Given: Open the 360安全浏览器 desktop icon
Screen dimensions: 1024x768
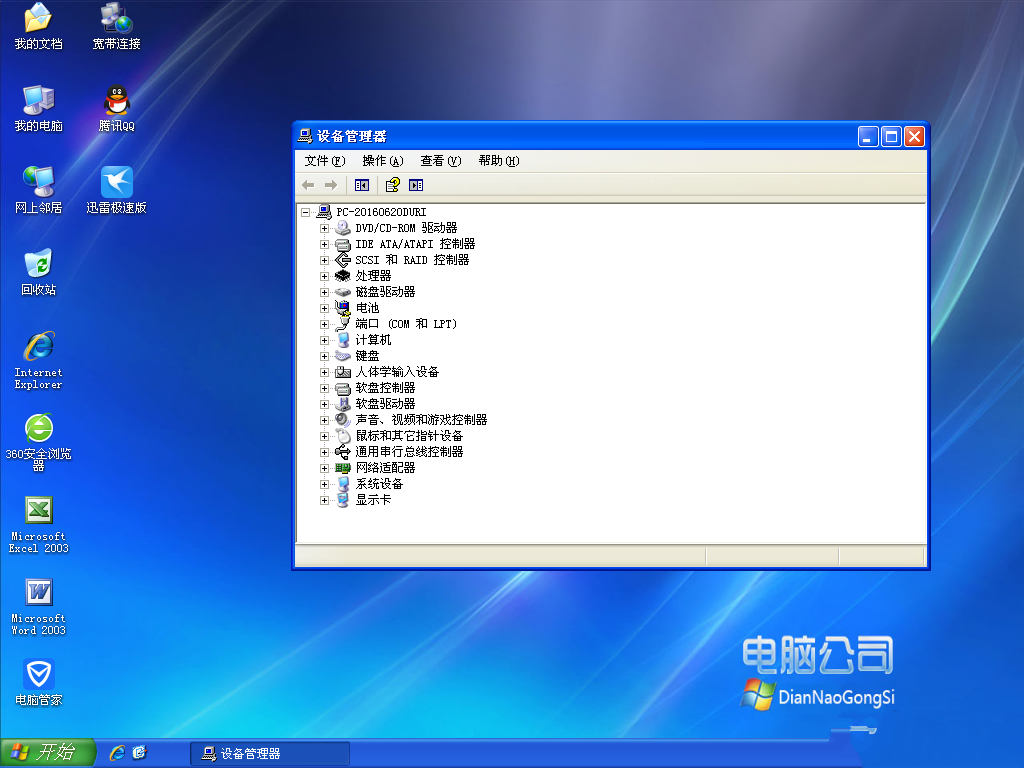Looking at the screenshot, I should (x=39, y=442).
